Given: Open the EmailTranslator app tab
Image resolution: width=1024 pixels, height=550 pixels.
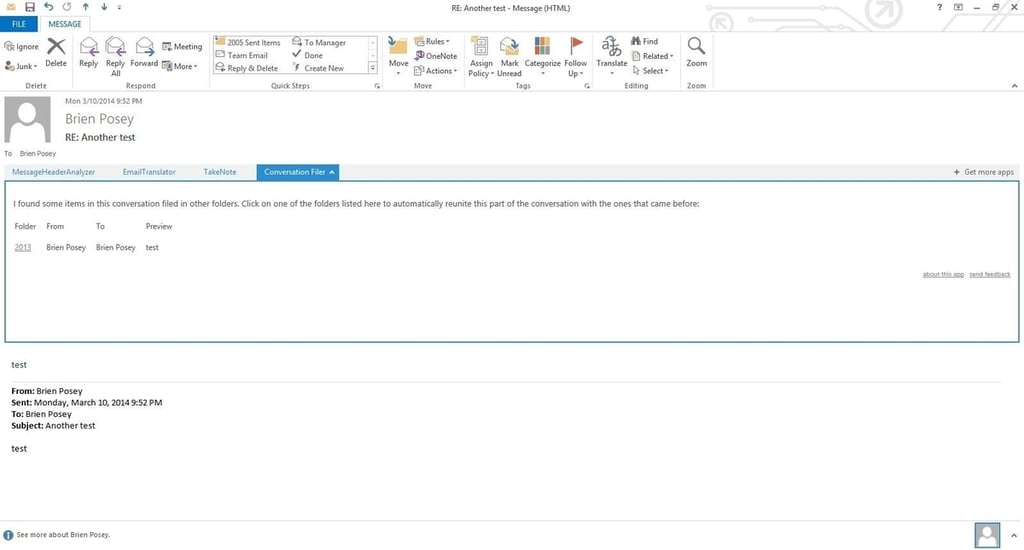Looking at the screenshot, I should pyautogui.click(x=149, y=172).
